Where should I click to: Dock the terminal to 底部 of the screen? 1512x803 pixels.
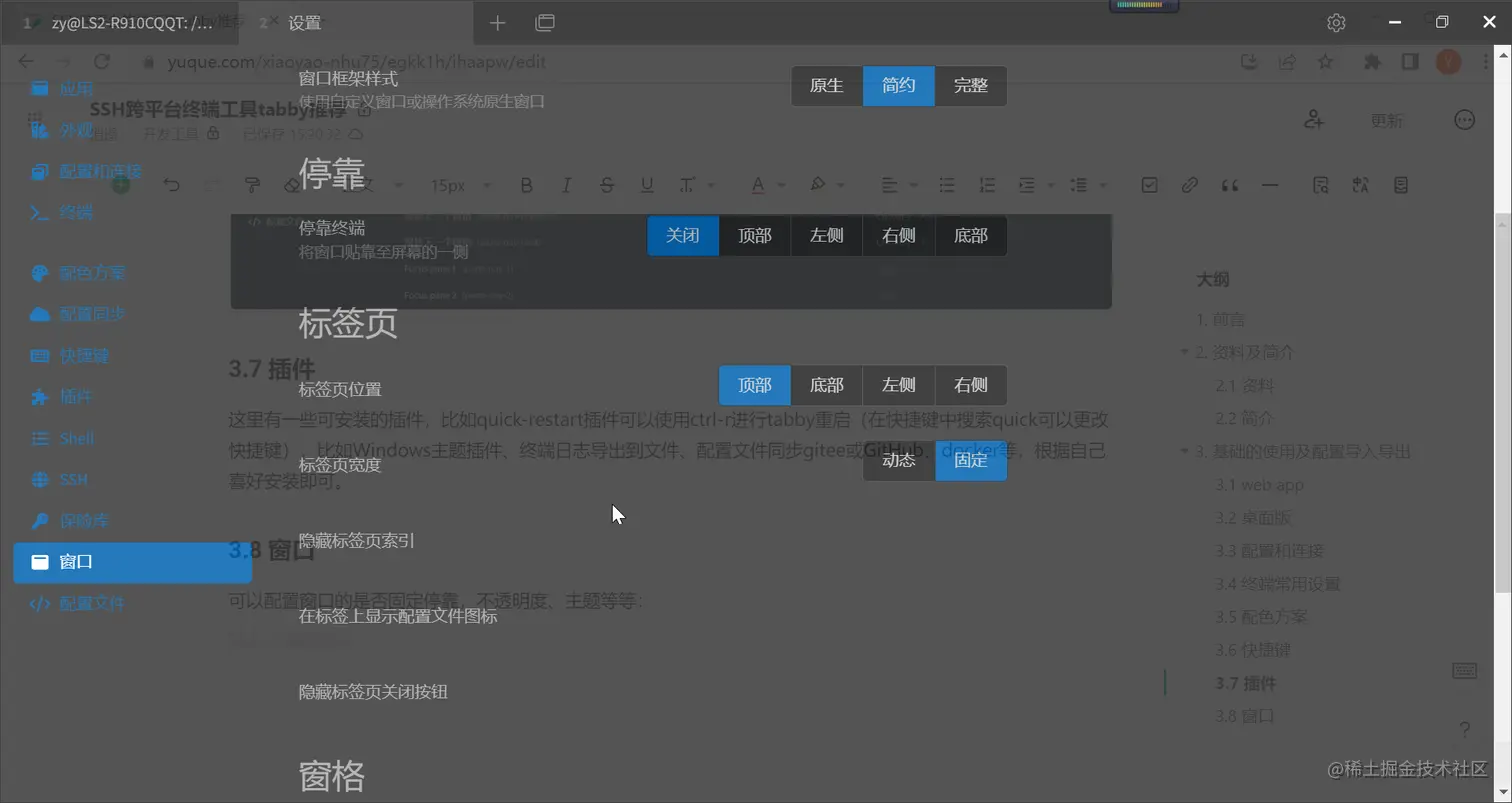(970, 236)
